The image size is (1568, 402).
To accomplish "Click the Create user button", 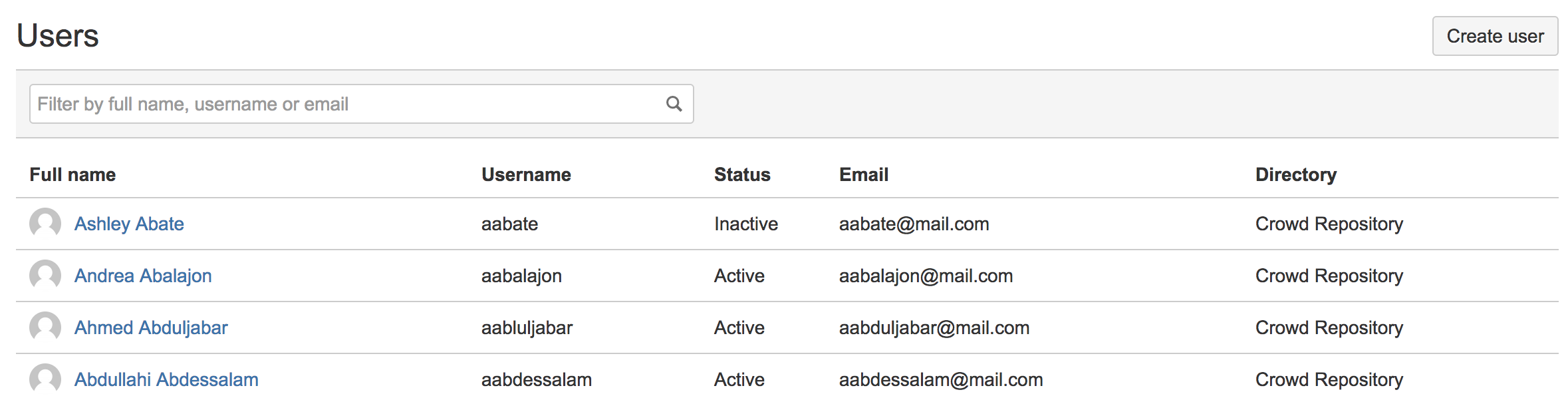I will click(x=1495, y=36).
